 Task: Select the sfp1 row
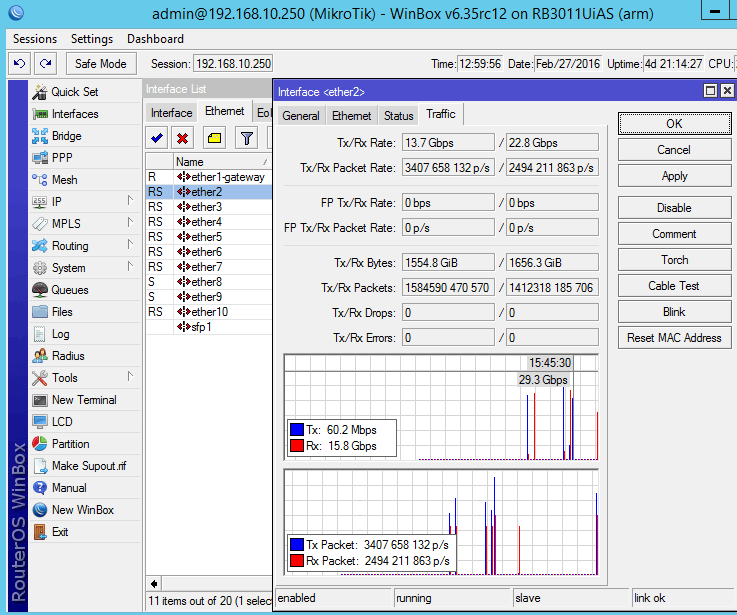click(x=209, y=327)
